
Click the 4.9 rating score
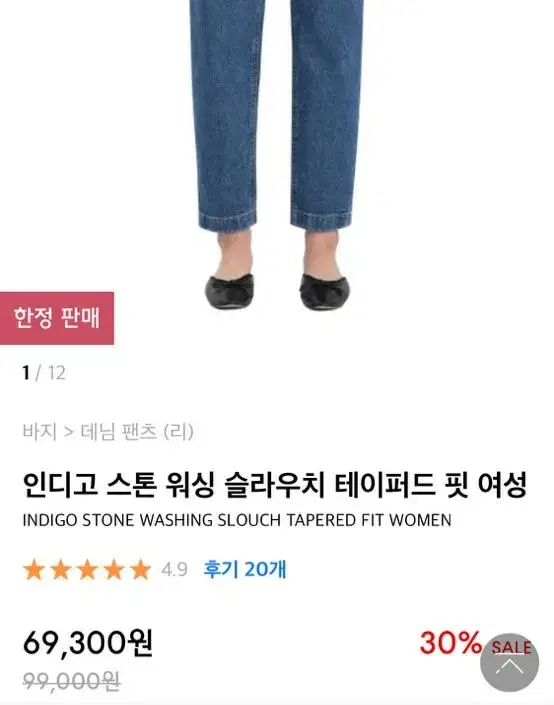point(174,570)
